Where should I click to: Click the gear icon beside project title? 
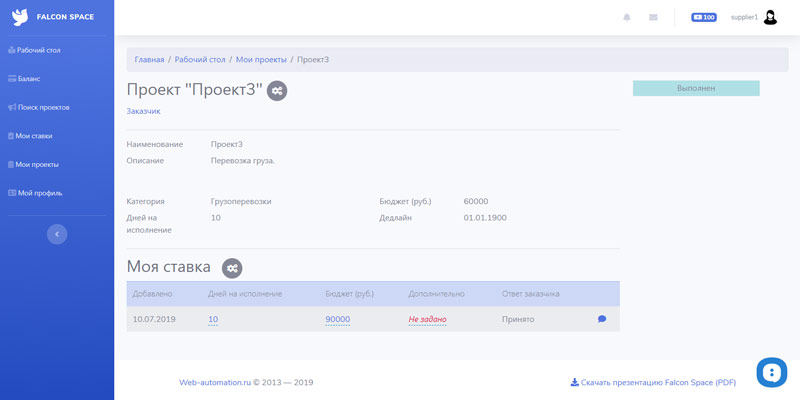click(x=277, y=91)
